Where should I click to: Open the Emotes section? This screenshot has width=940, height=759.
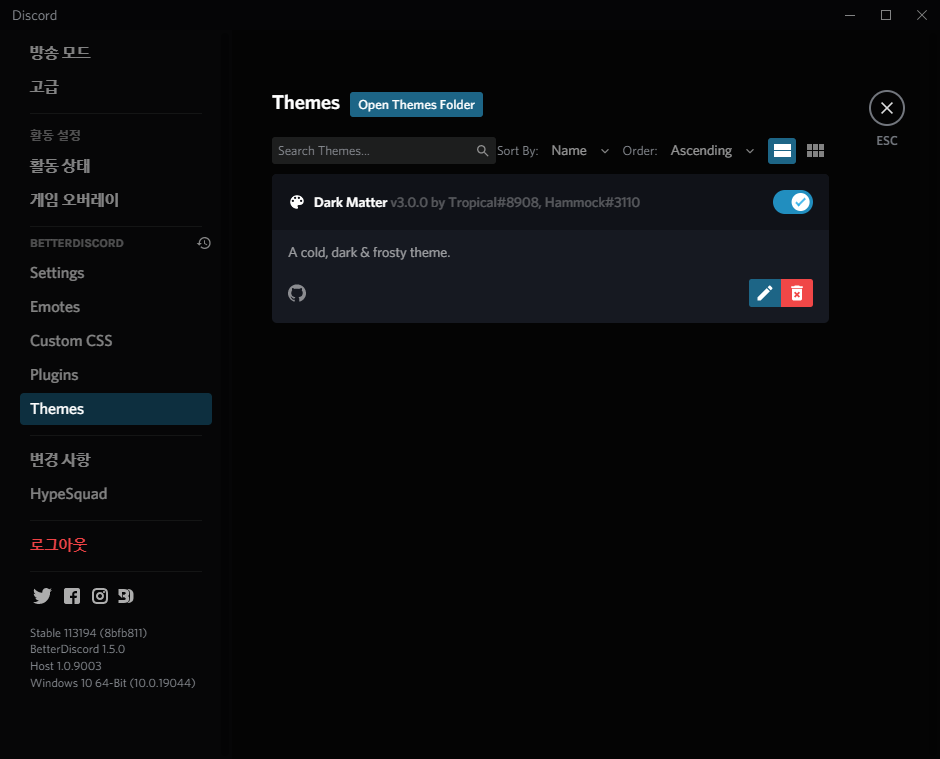[116, 307]
